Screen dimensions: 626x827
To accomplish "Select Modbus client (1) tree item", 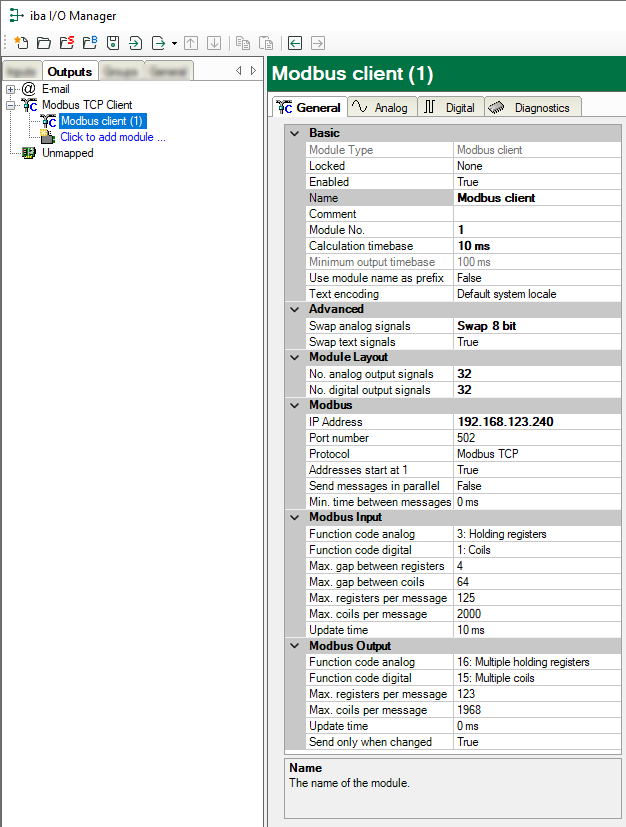I will coord(102,121).
